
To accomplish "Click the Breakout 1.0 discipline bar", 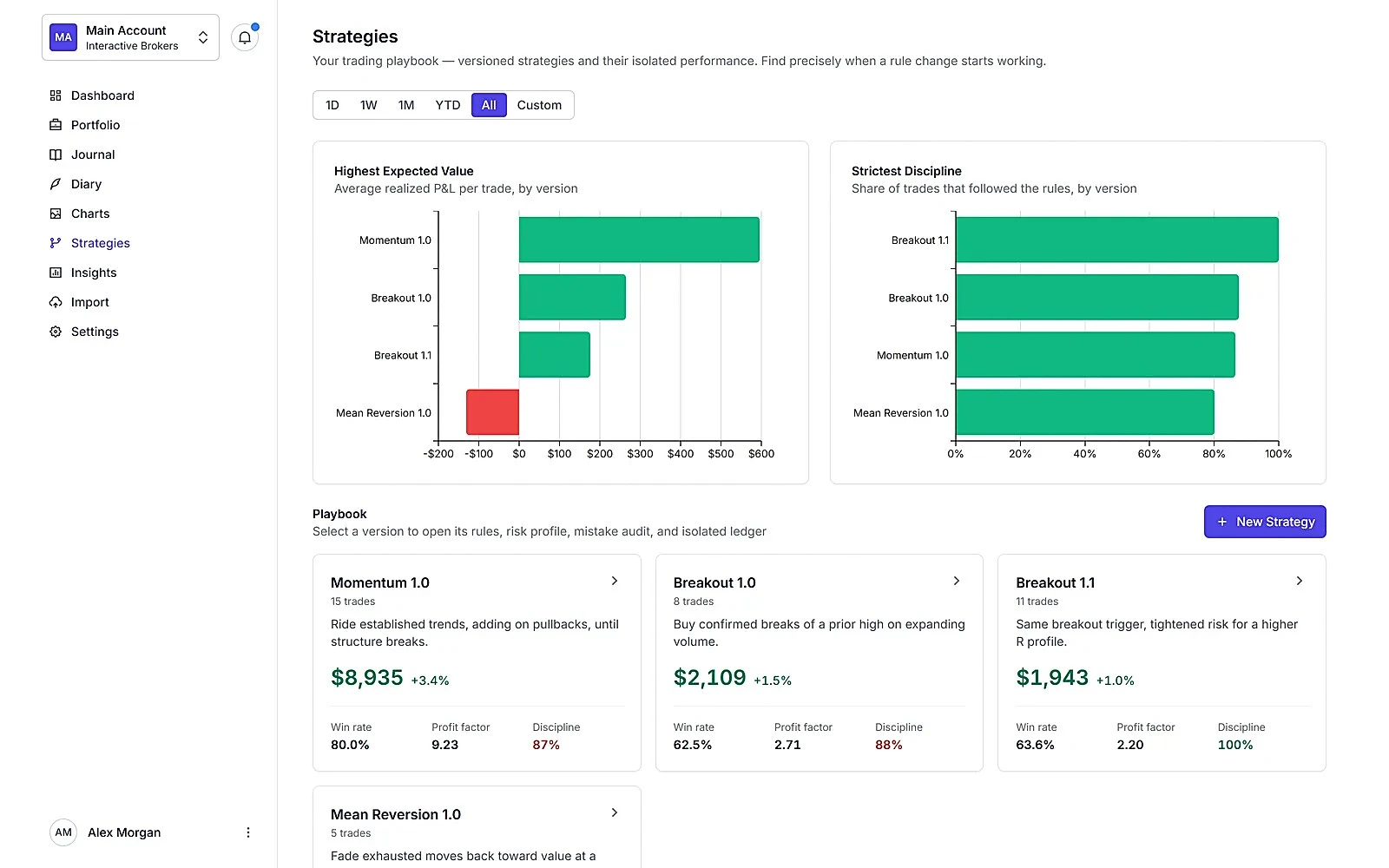I will coord(1097,297).
